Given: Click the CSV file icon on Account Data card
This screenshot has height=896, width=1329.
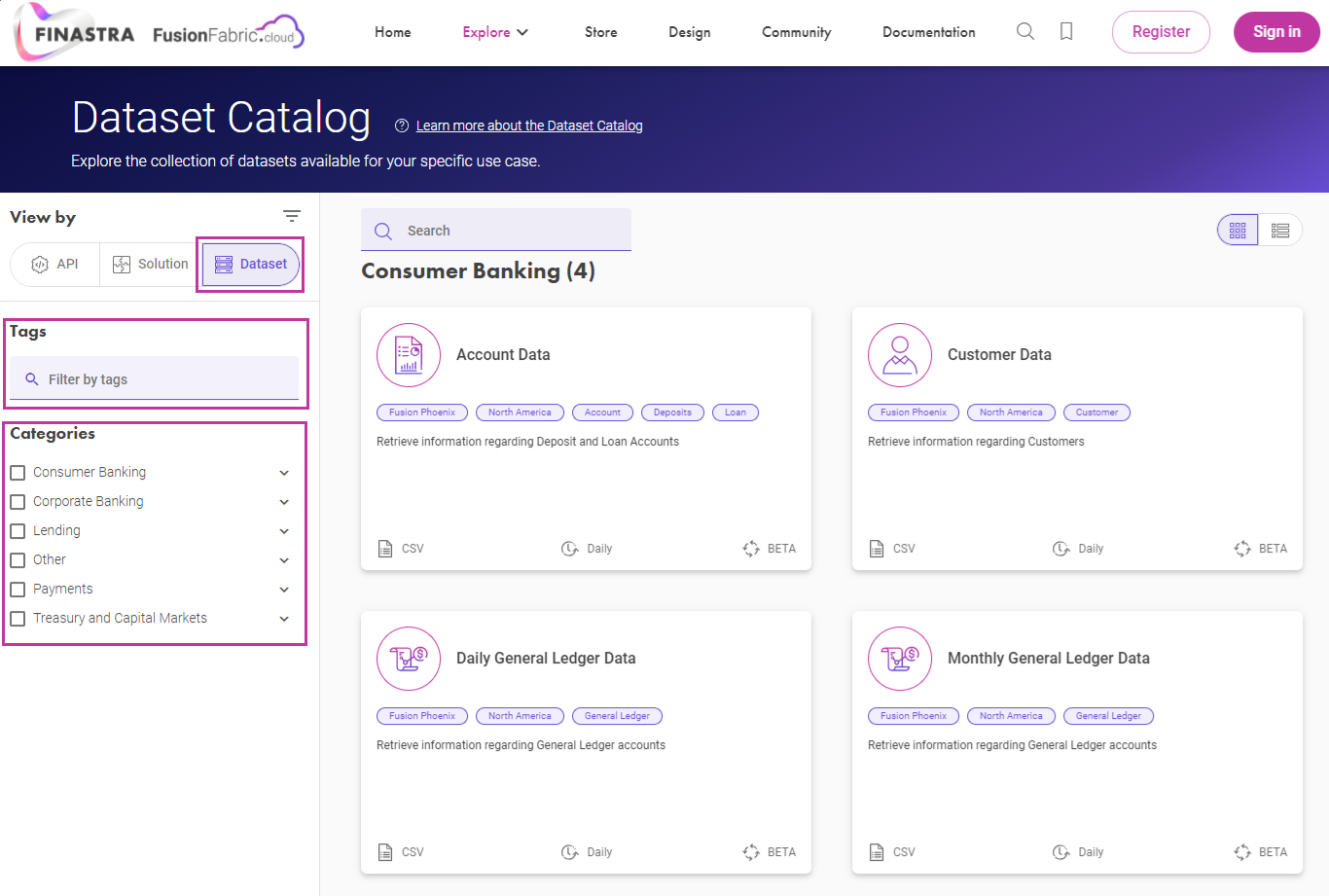Looking at the screenshot, I should (x=385, y=549).
